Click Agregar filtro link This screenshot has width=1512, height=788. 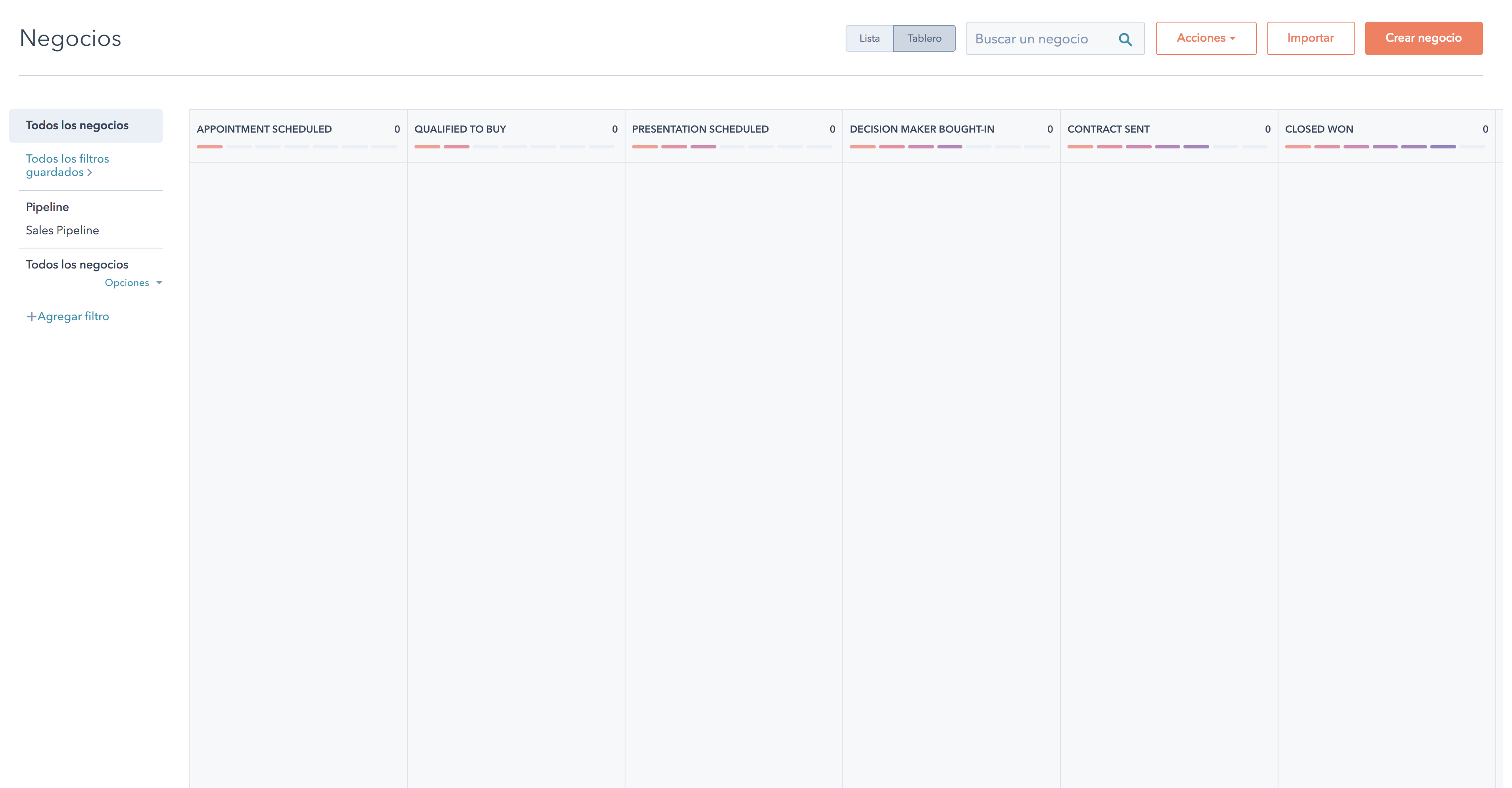[73, 316]
